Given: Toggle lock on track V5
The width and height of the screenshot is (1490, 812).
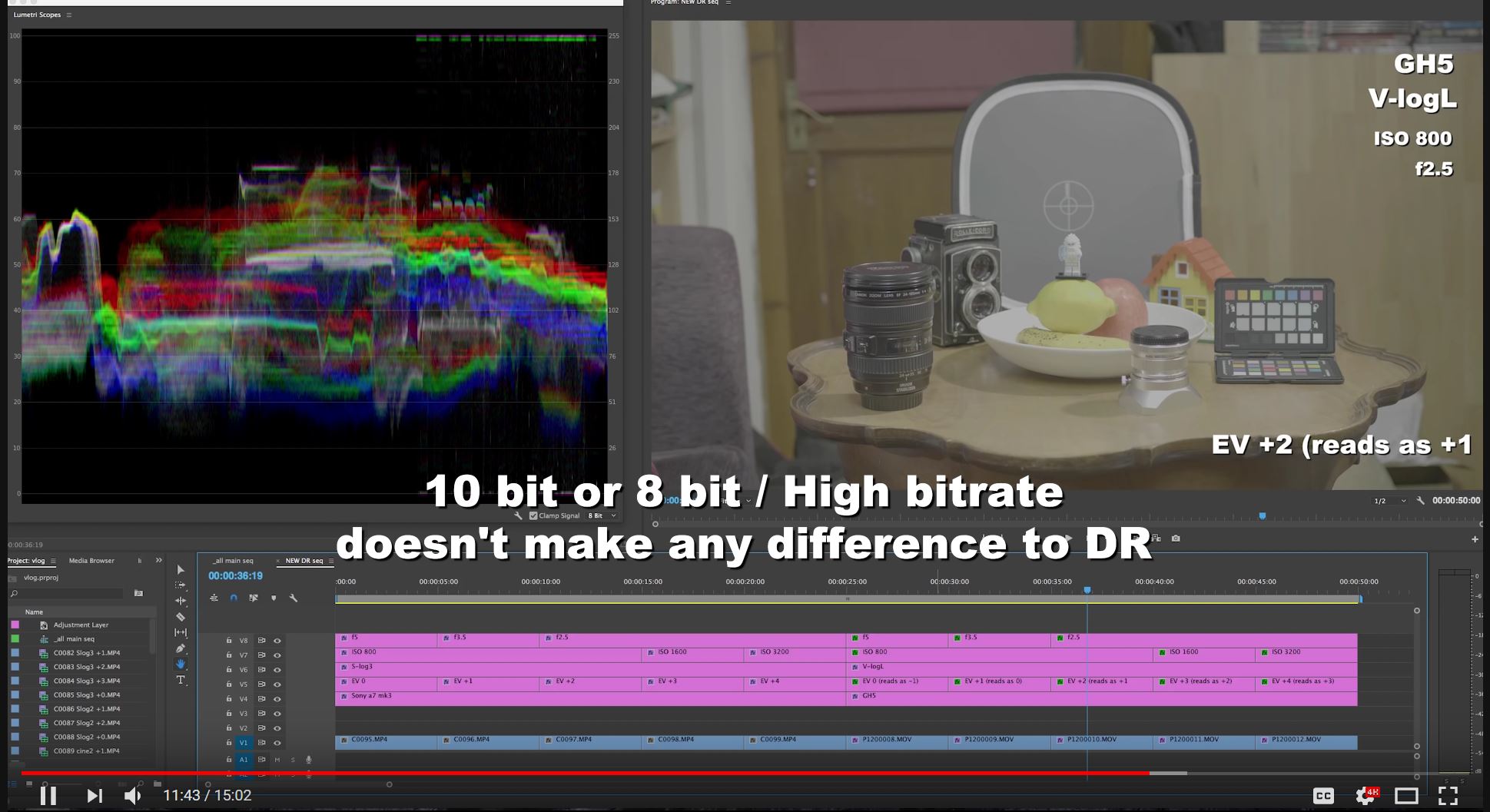Looking at the screenshot, I should (x=229, y=684).
